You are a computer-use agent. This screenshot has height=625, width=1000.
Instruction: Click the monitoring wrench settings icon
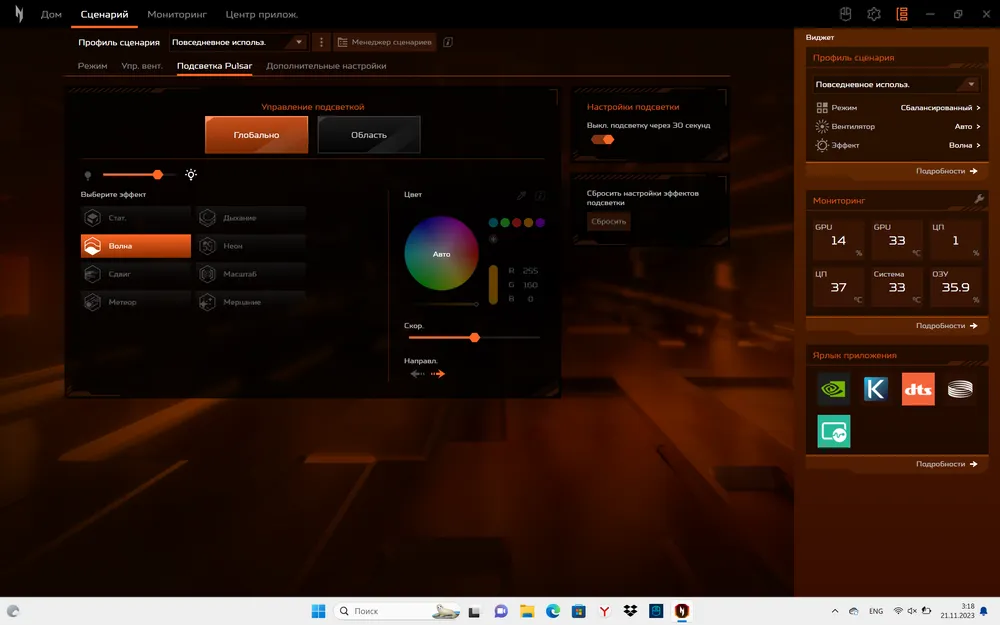coord(979,200)
